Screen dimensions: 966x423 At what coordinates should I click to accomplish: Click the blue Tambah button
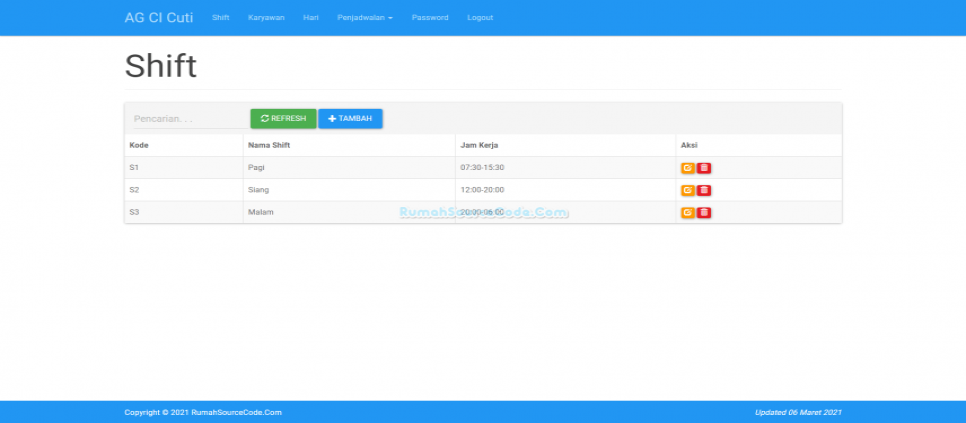coord(350,118)
